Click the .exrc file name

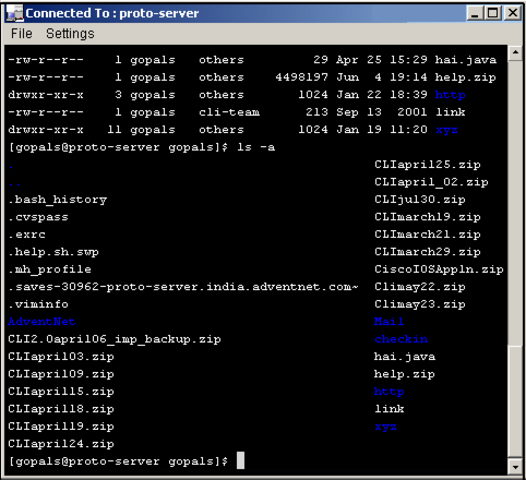[x=27, y=234]
